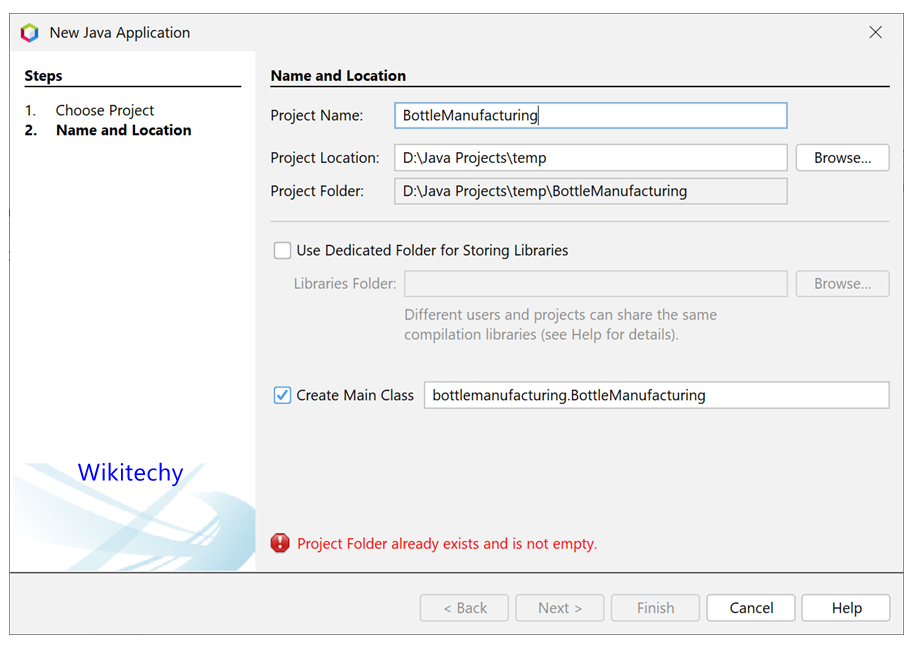Enable Use Dedicated Folder for Storing Libraries
This screenshot has height=645, width=914.
(283, 251)
